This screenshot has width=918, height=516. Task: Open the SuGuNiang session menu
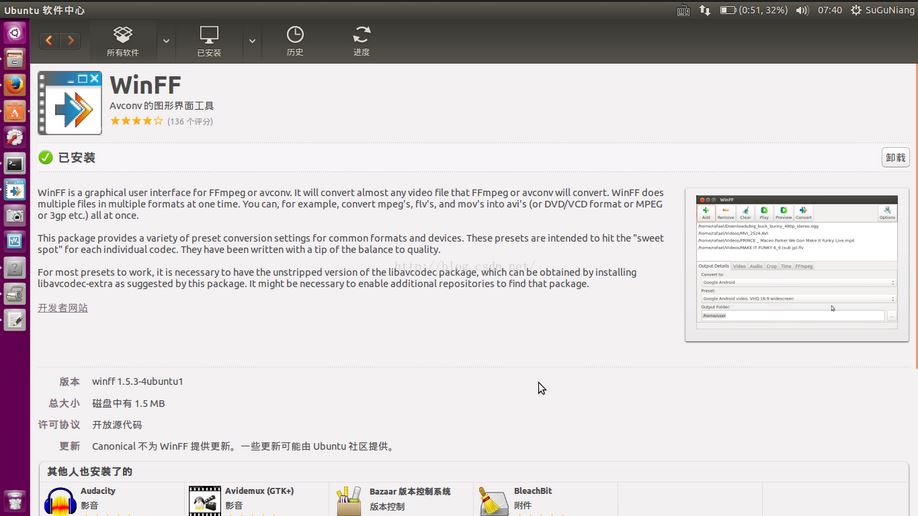tap(882, 11)
